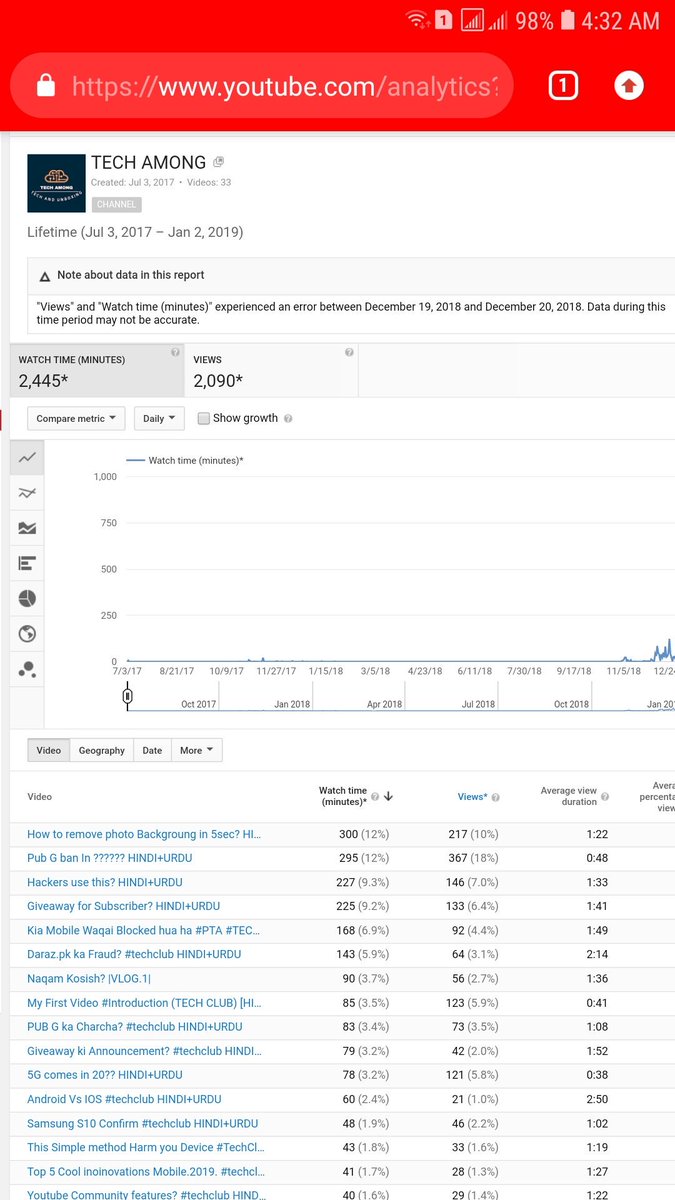Tap the browser tab count icon
The height and width of the screenshot is (1200, 675).
coord(563,87)
